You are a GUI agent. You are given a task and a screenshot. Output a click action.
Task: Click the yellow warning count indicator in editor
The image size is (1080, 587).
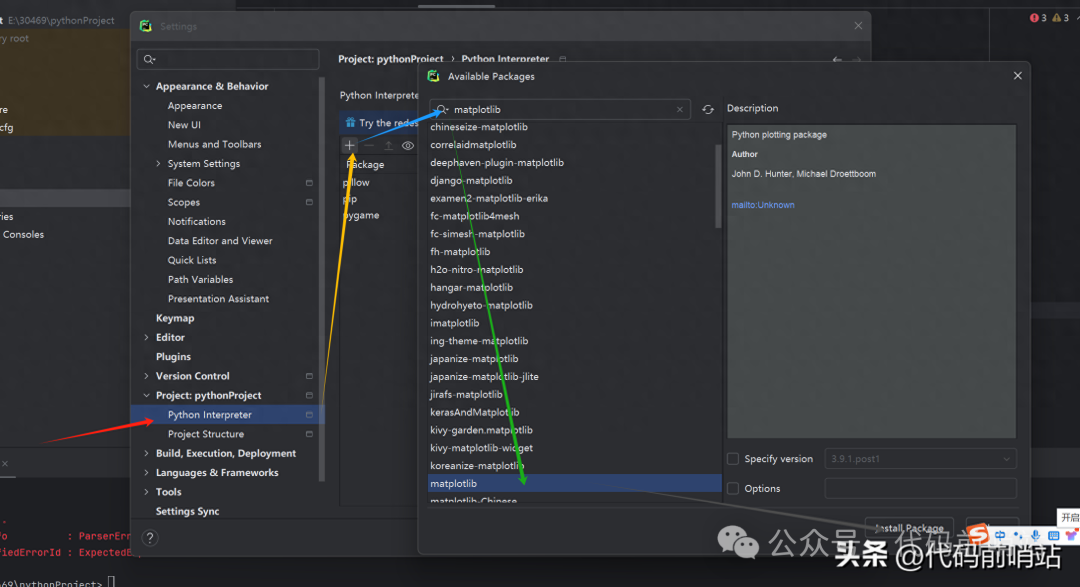pyautogui.click(x=1060, y=18)
